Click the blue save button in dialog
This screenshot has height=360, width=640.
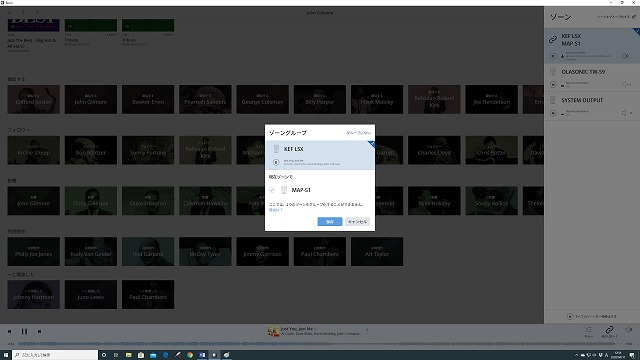click(330, 222)
